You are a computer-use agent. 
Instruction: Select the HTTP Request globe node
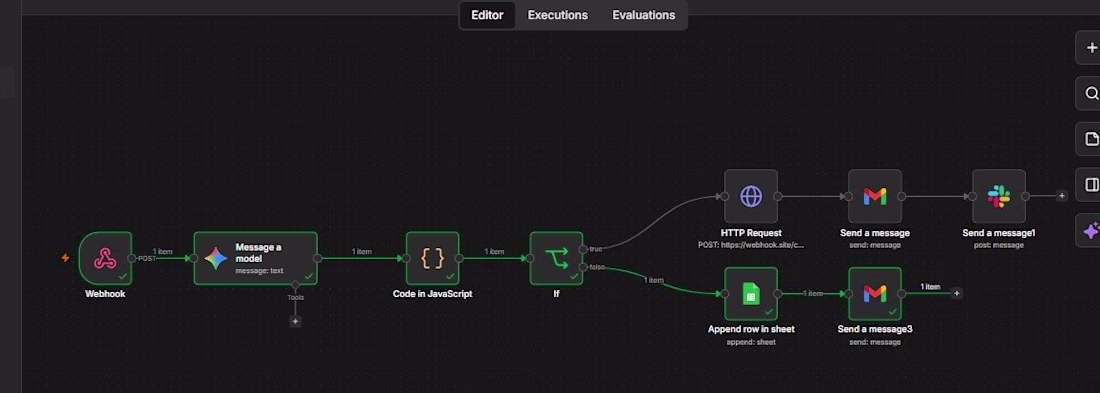point(751,196)
